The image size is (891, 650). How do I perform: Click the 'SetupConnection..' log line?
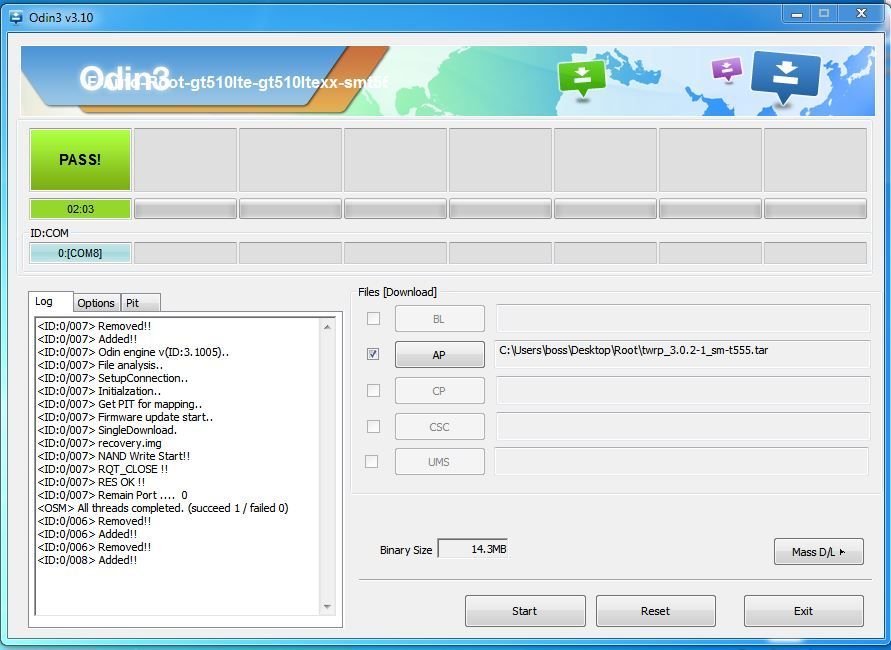113,378
